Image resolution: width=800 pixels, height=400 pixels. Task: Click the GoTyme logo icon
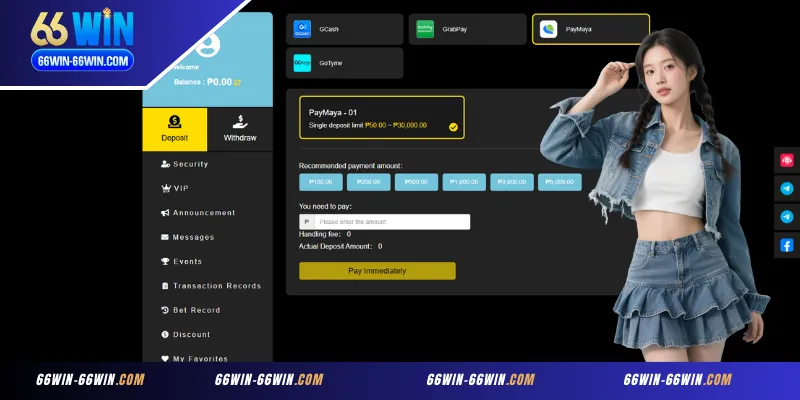(302, 63)
